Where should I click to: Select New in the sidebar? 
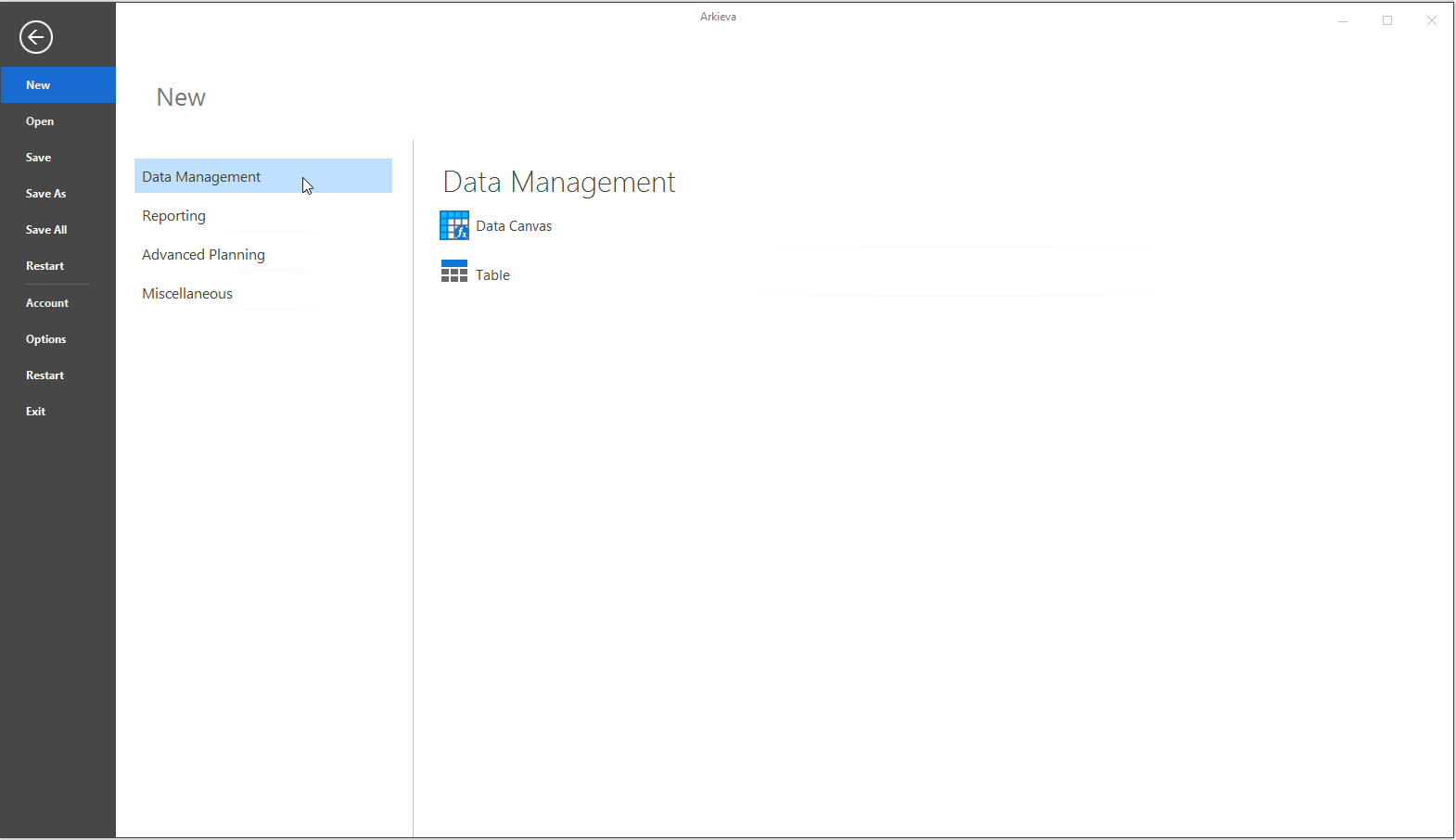pos(57,84)
